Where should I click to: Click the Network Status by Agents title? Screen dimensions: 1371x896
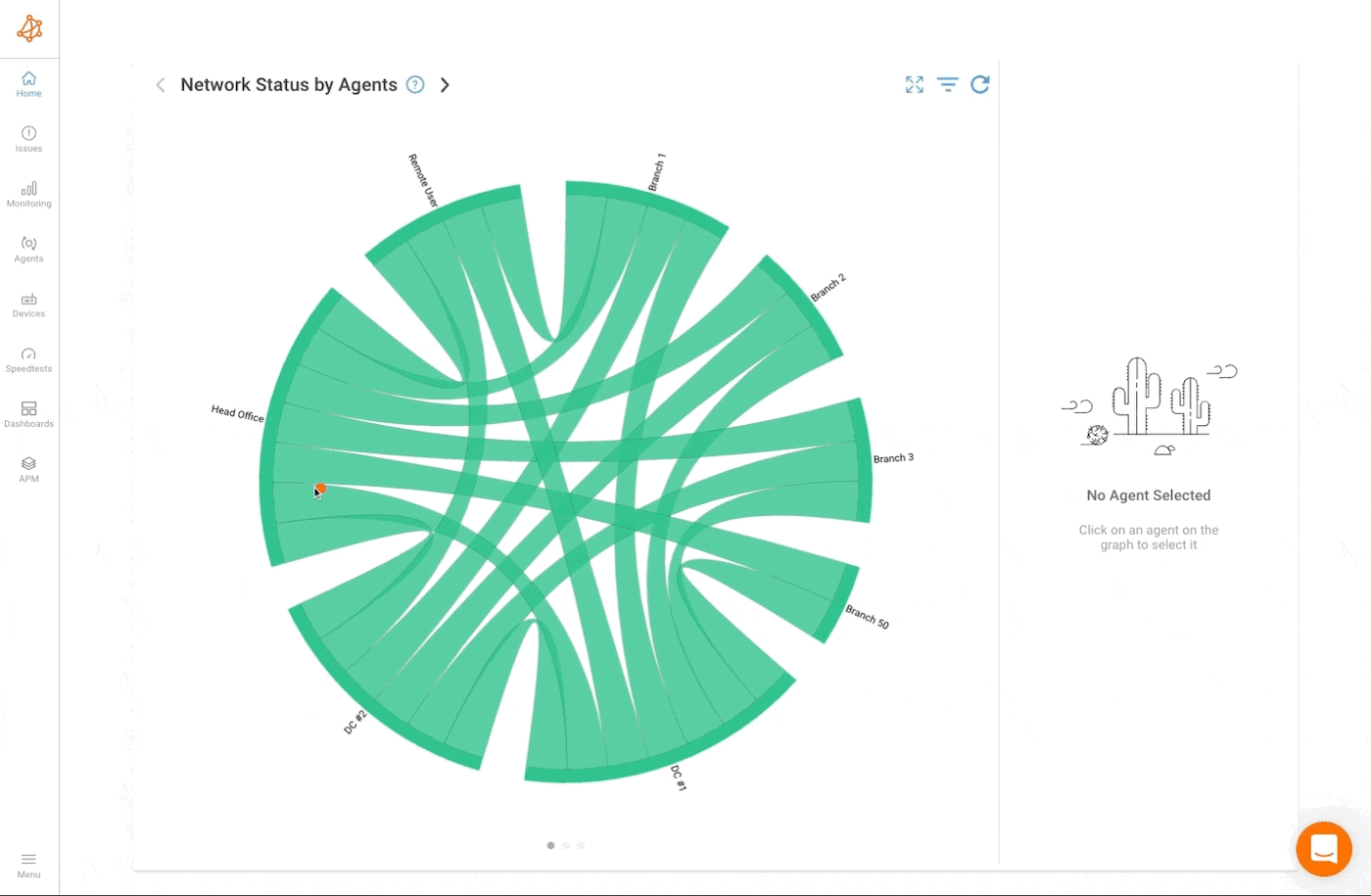[x=287, y=84]
